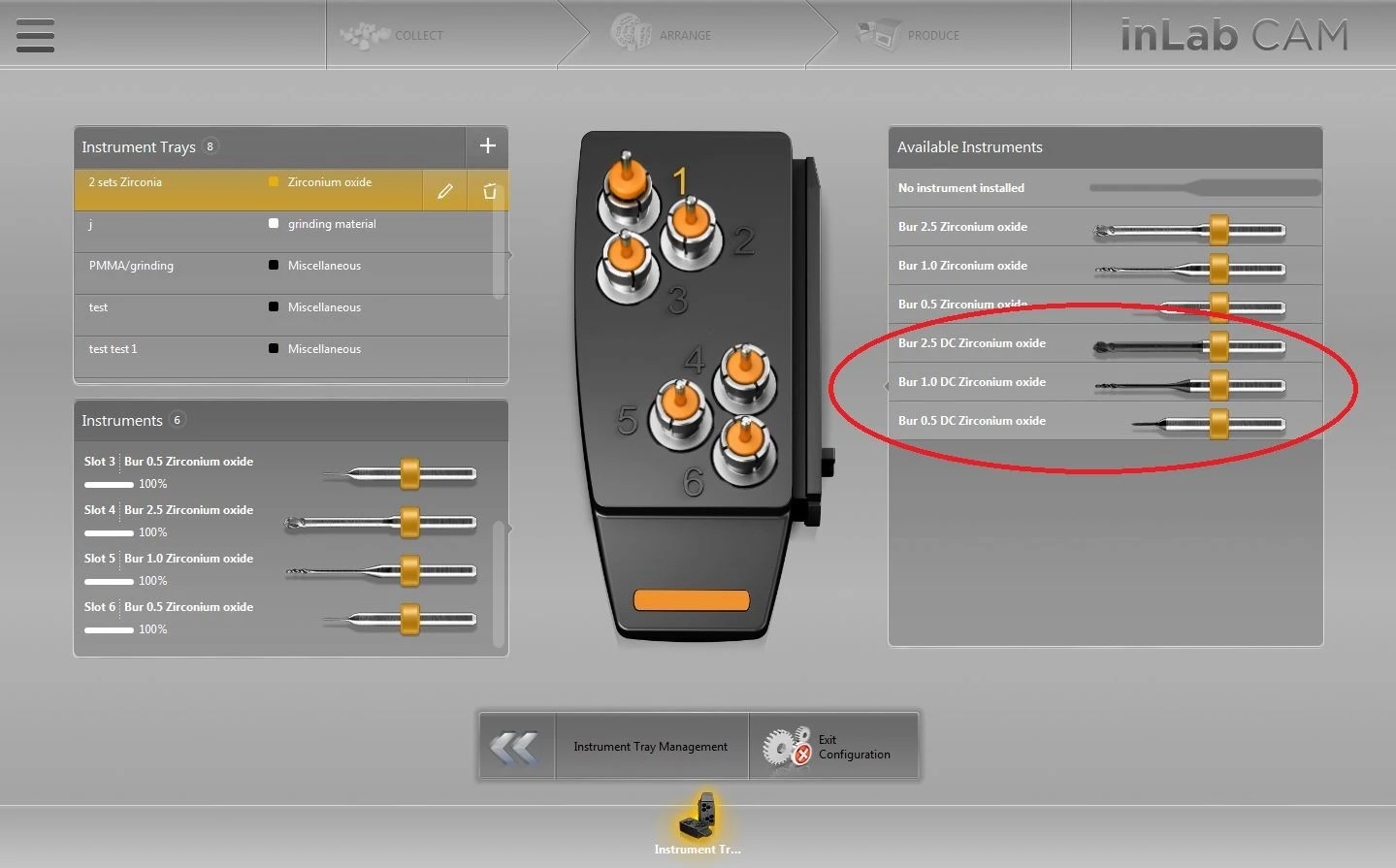
Task: Click Slot 6 wear progress bar
Action: click(x=109, y=629)
